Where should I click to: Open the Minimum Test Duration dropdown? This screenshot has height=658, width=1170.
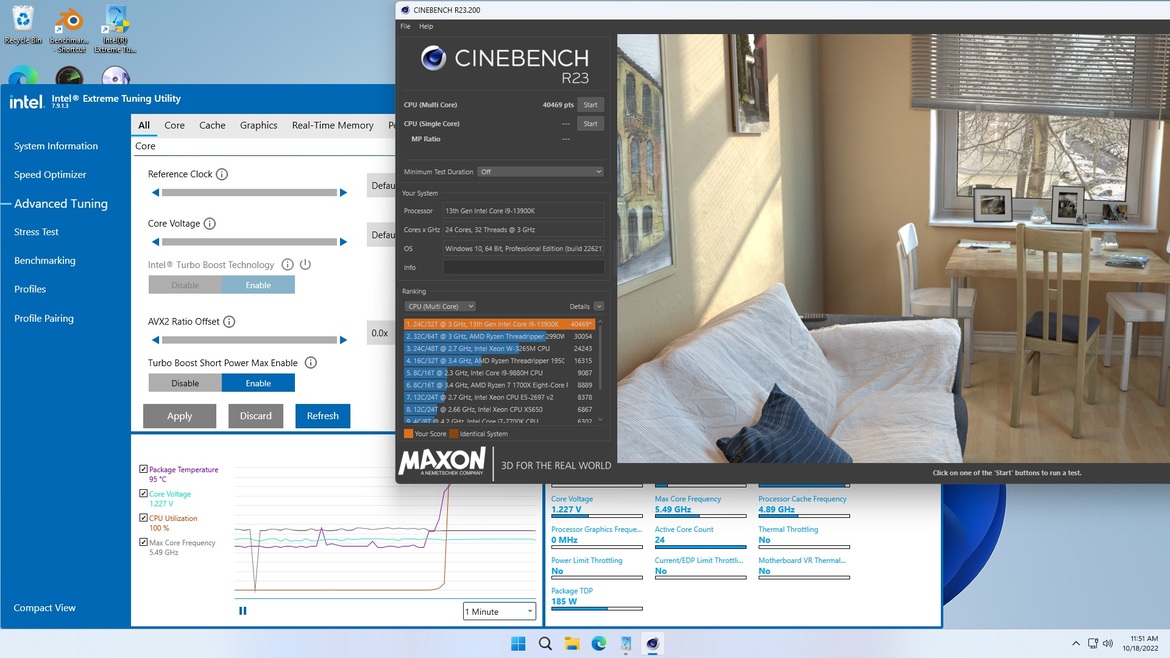coord(540,172)
